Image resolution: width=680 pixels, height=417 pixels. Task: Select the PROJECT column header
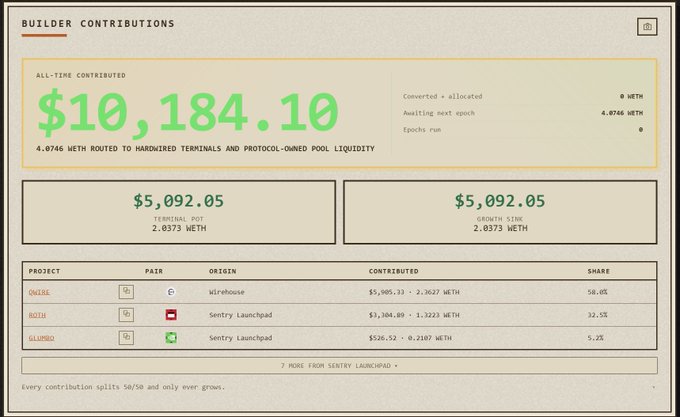[x=44, y=271]
